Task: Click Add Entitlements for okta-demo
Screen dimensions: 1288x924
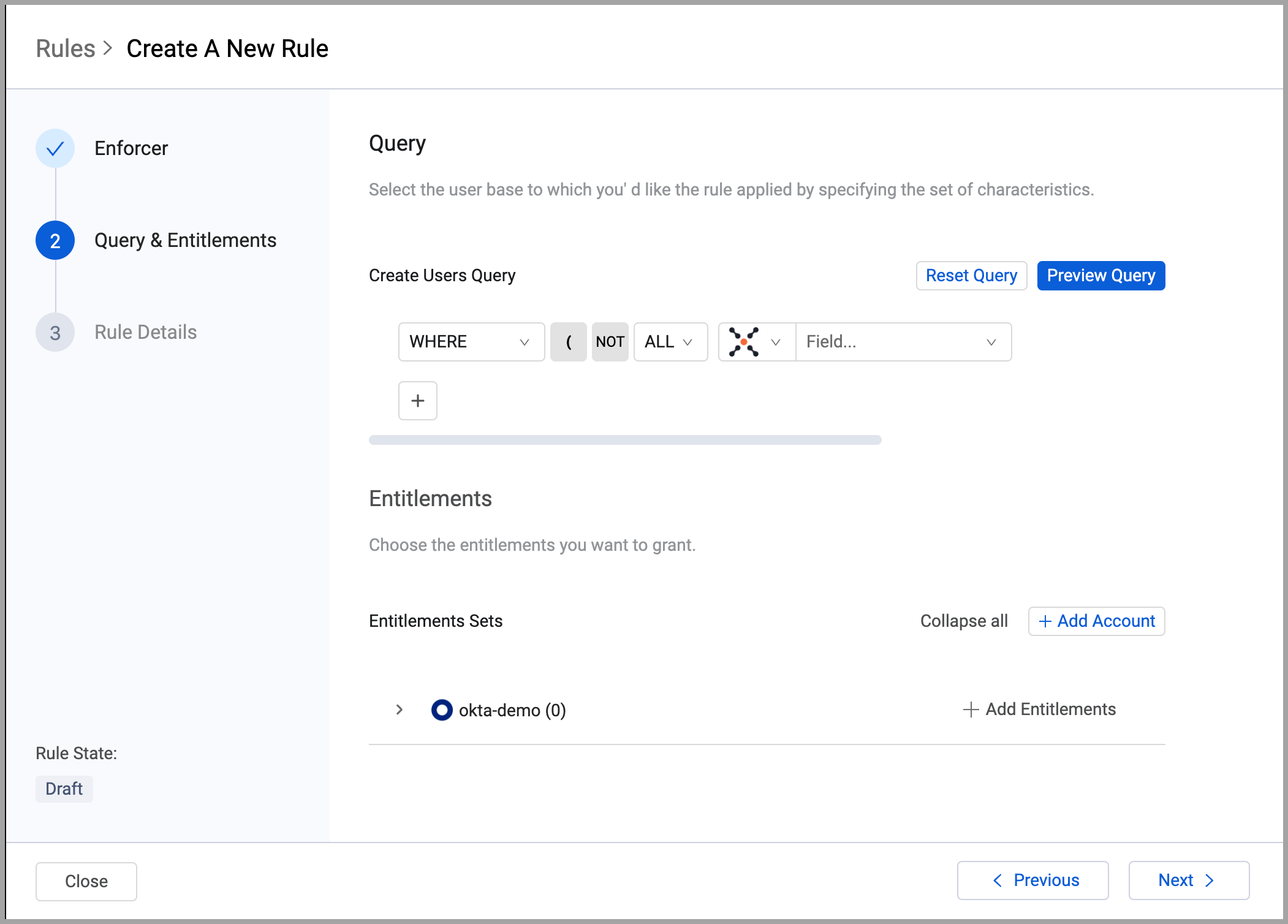Action: pos(1039,710)
